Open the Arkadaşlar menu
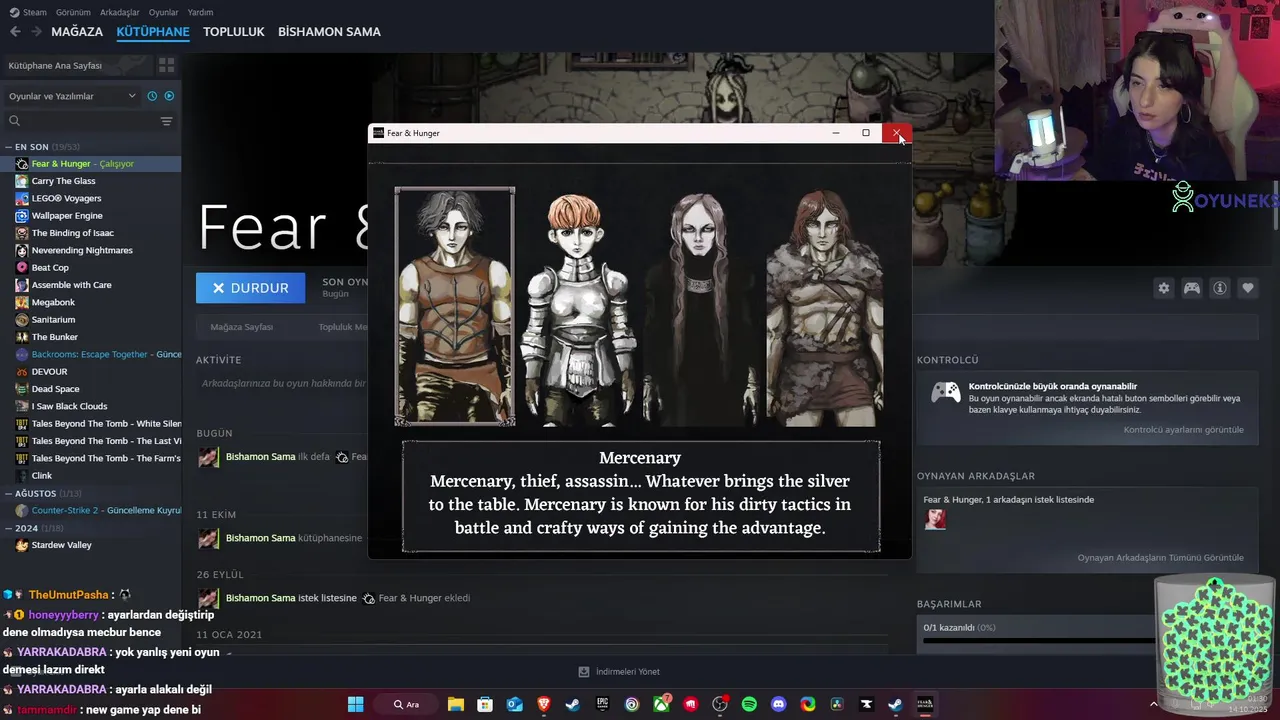 [x=120, y=12]
